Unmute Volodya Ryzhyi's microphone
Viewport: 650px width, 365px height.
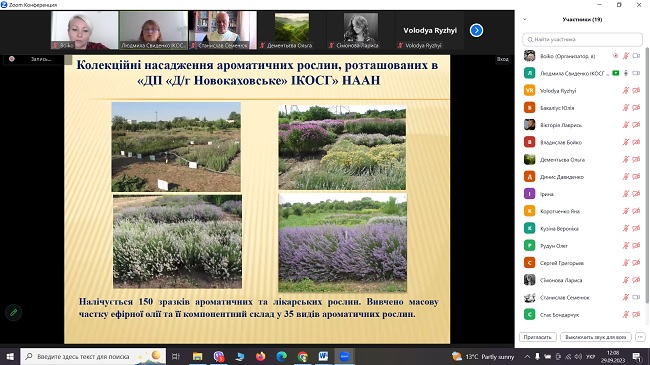point(626,90)
